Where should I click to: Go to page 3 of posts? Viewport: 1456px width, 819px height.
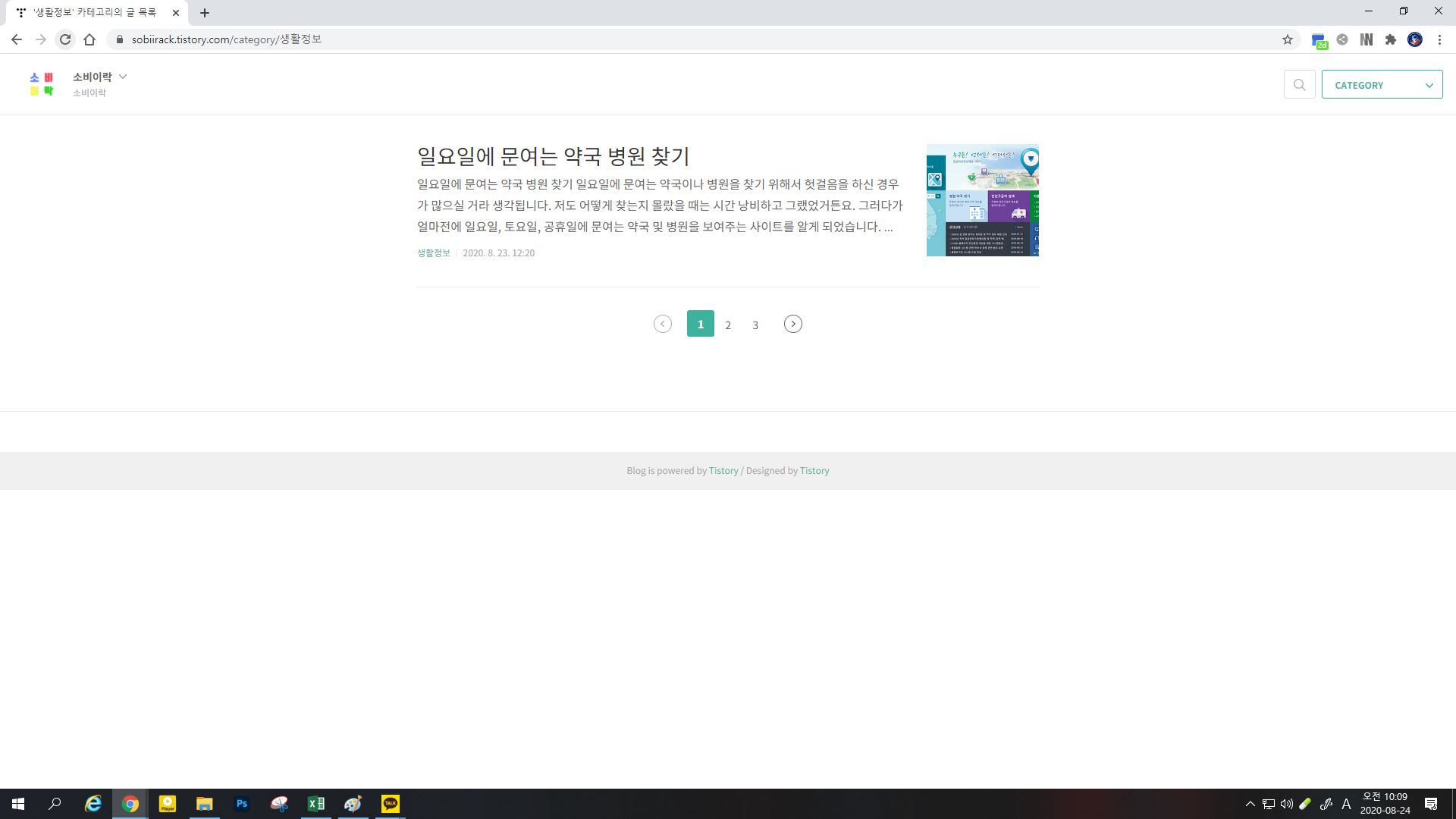pos(755,325)
